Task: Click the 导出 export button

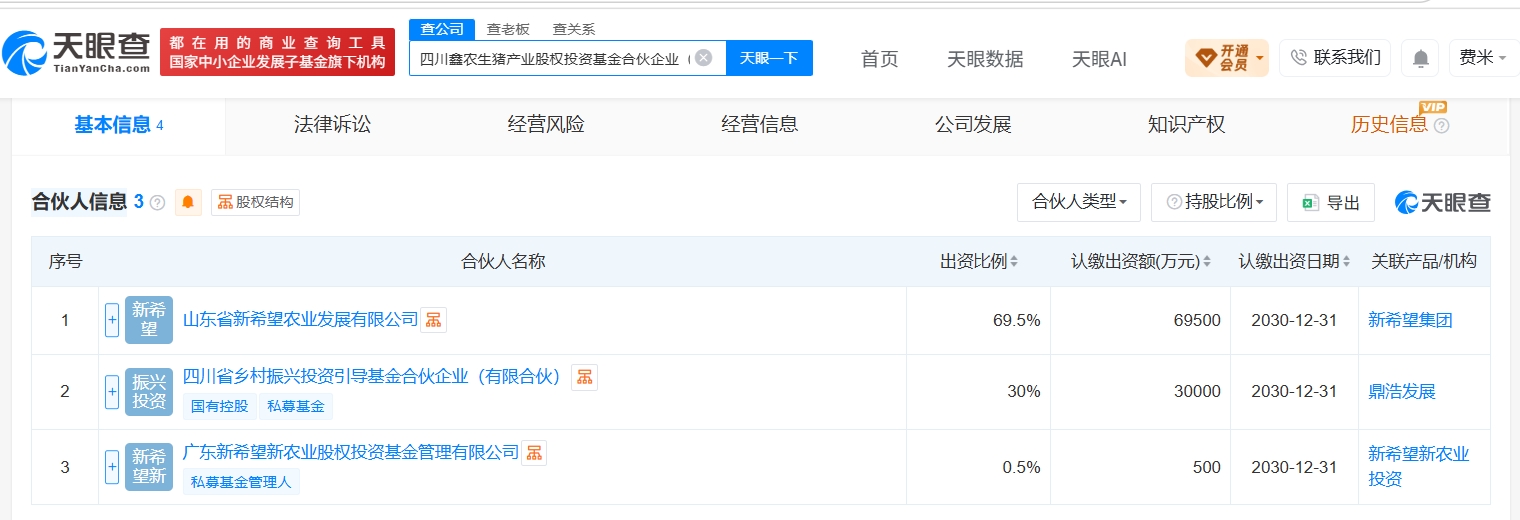Action: click(1331, 202)
